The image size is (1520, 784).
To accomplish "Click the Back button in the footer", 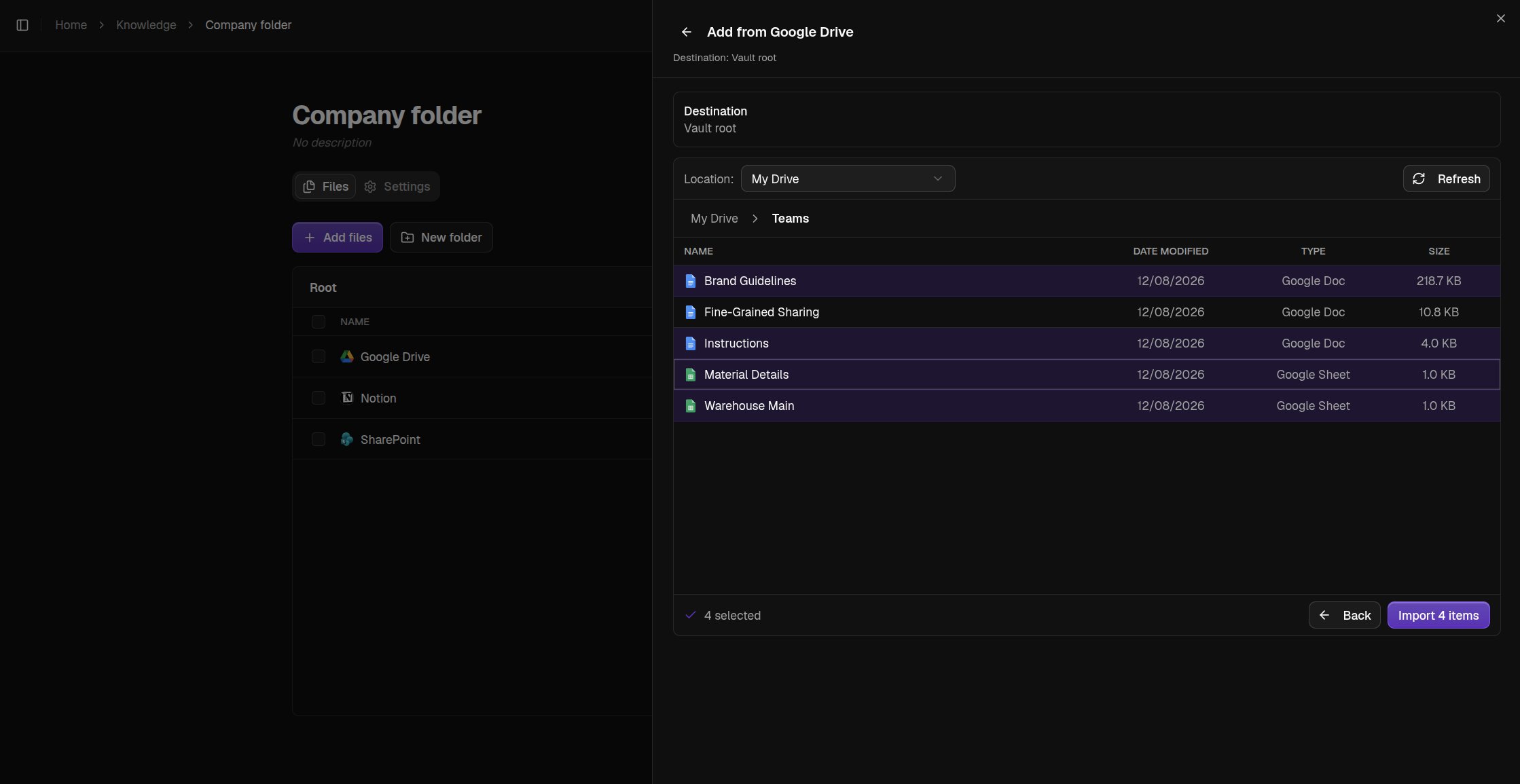I will 1345,615.
